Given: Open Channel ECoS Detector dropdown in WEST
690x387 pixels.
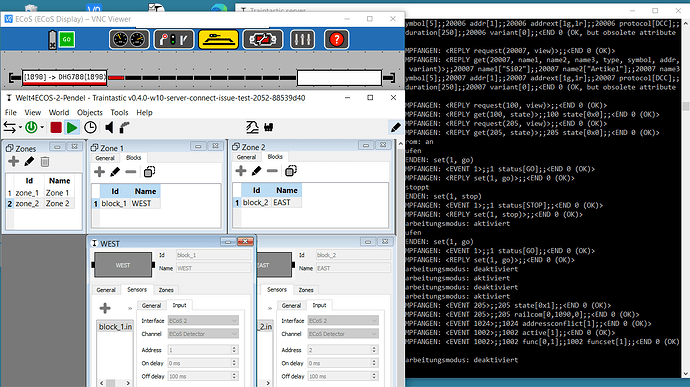Looking at the screenshot, I should coord(203,334).
